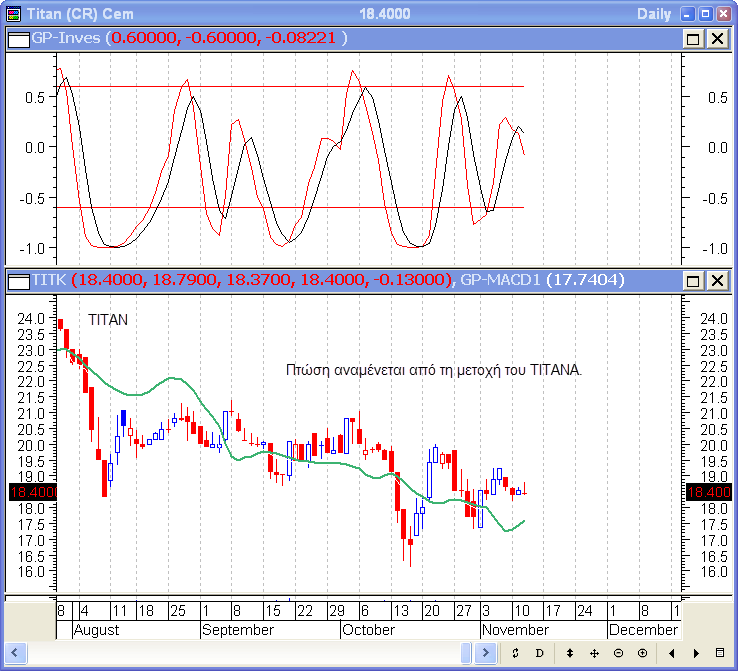
Task: Select the four-way pan arrows tool
Action: [x=594, y=653]
